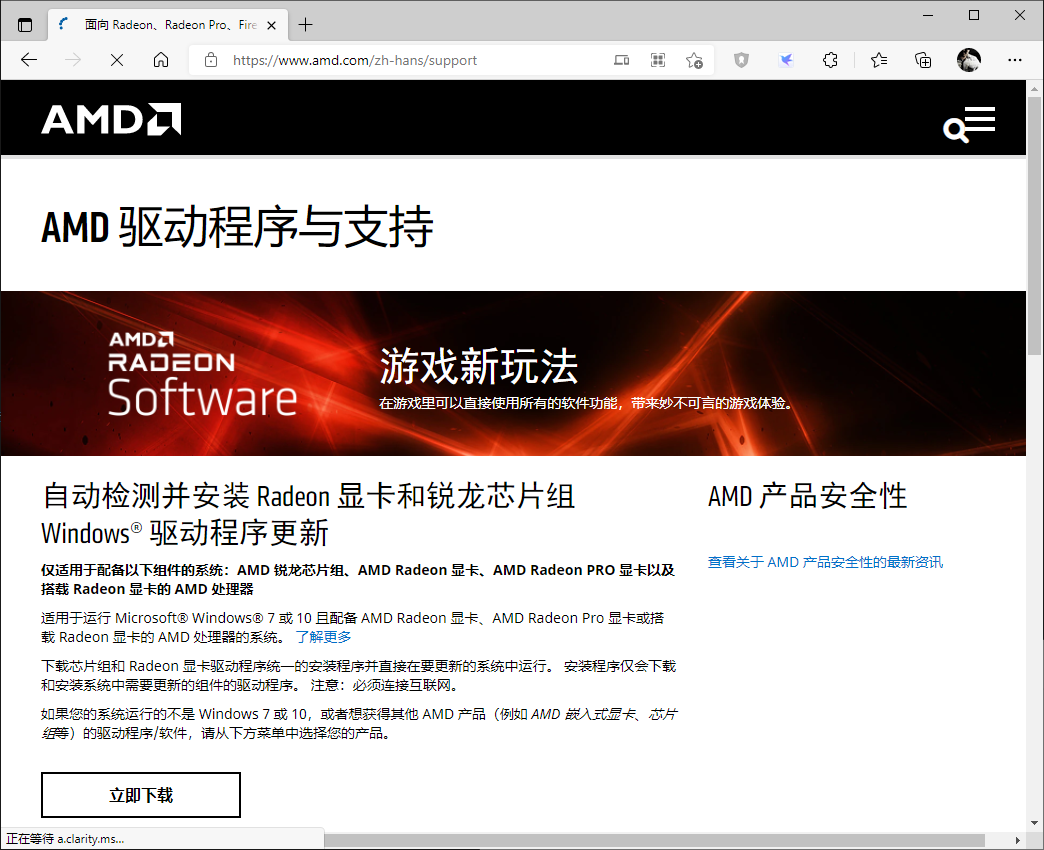Open the tab actions menu icon

[25, 25]
